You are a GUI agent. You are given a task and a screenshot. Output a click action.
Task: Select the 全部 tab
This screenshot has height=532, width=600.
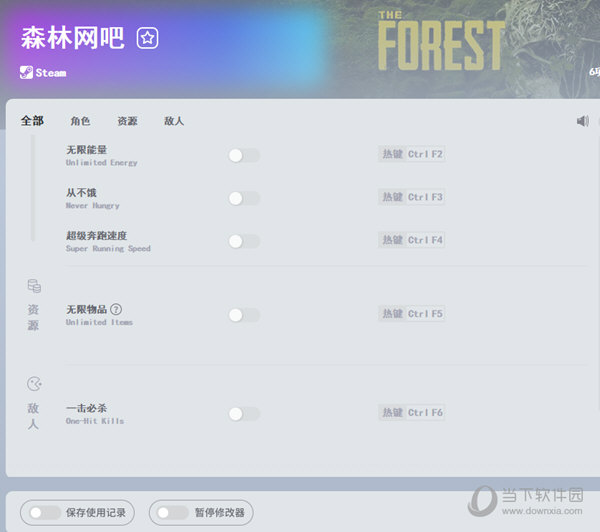pos(32,121)
